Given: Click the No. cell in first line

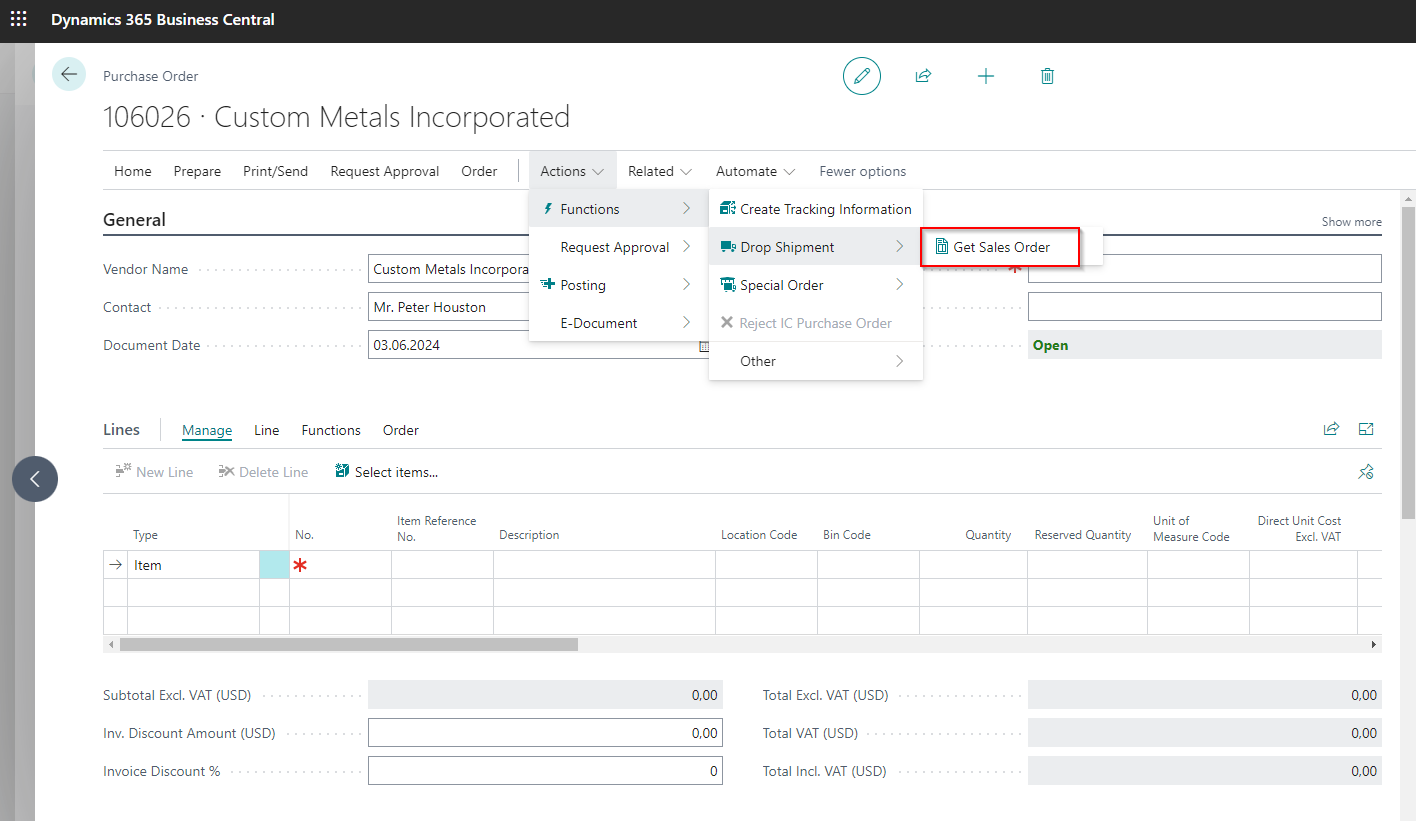Looking at the screenshot, I should 340,565.
